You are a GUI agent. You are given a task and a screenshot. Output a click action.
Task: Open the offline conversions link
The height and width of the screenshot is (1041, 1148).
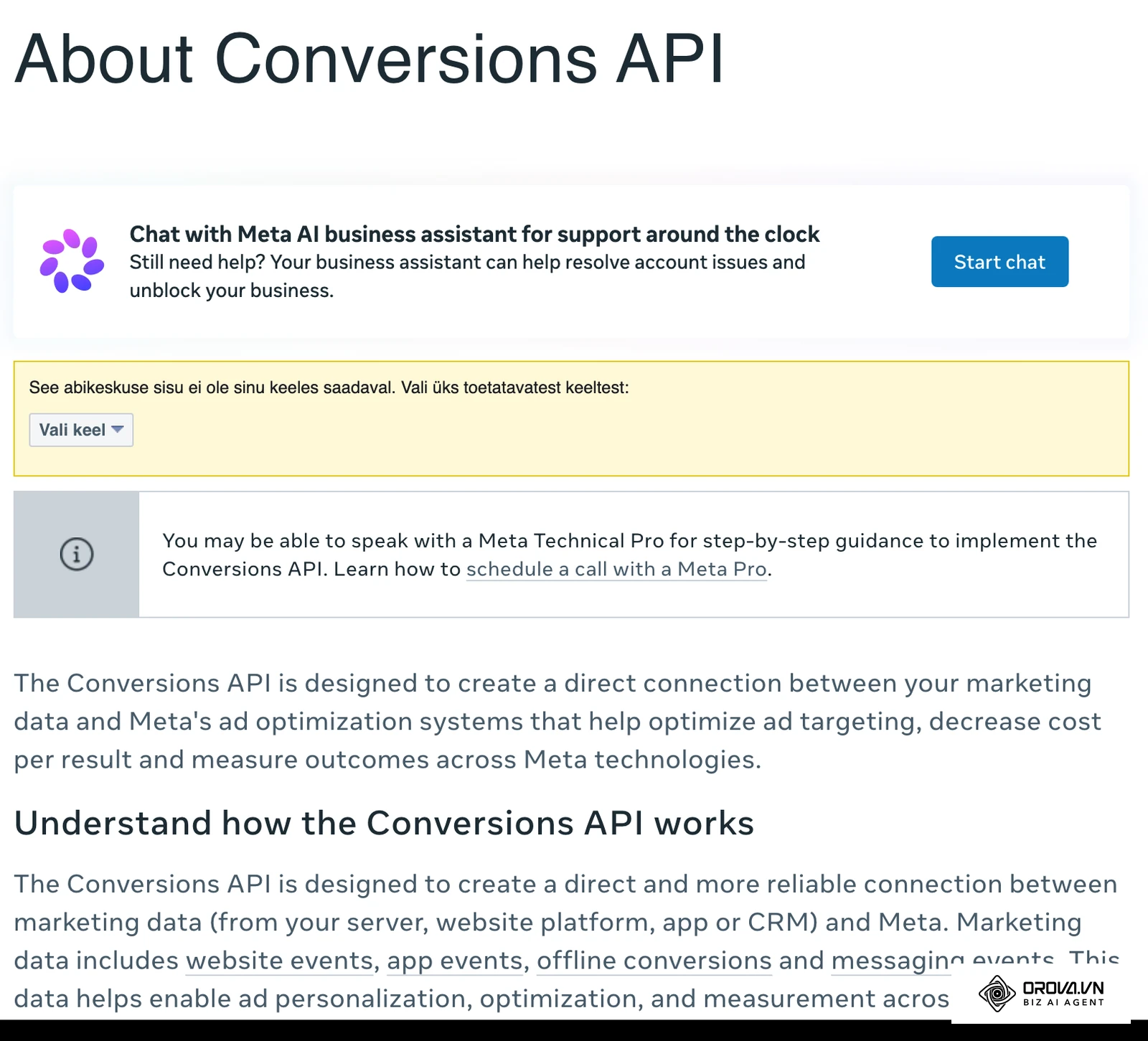[x=654, y=960]
